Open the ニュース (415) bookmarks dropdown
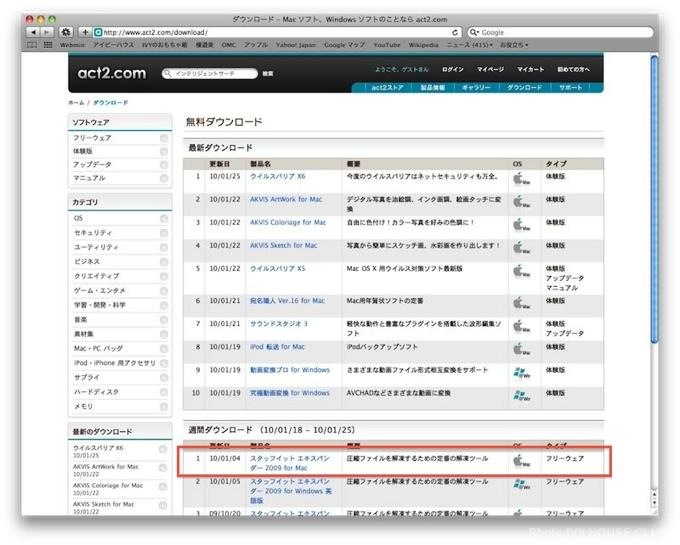The width and height of the screenshot is (680, 545). (x=471, y=45)
